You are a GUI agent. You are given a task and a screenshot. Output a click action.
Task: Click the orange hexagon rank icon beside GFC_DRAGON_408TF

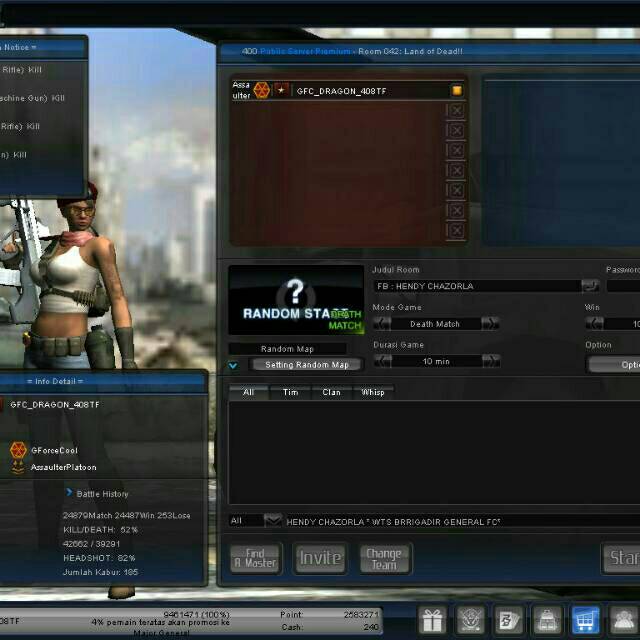pos(262,91)
